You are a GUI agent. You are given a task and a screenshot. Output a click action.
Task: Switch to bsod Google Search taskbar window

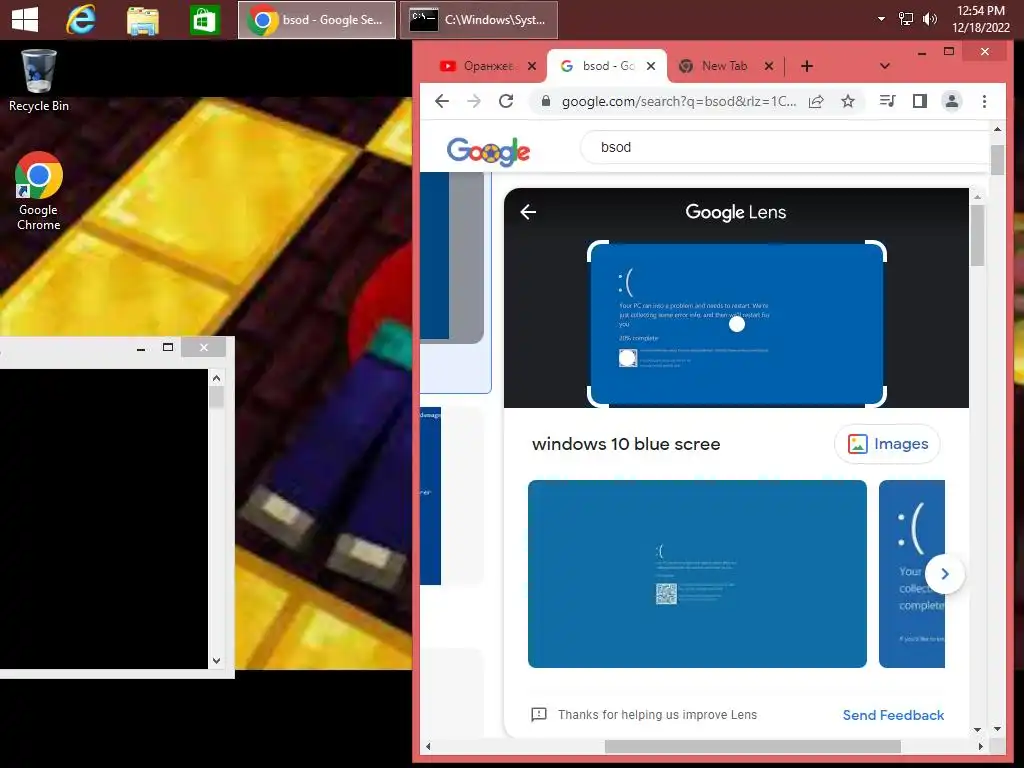coord(317,20)
